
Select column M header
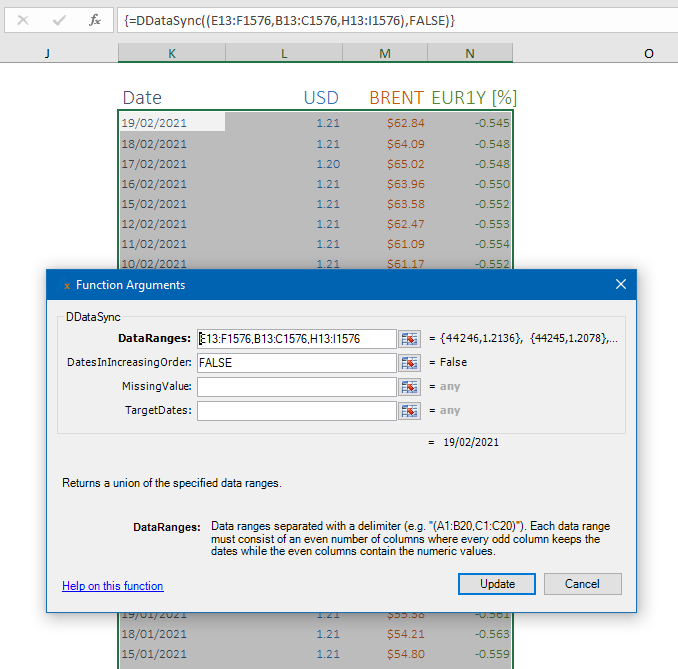pyautogui.click(x=385, y=53)
